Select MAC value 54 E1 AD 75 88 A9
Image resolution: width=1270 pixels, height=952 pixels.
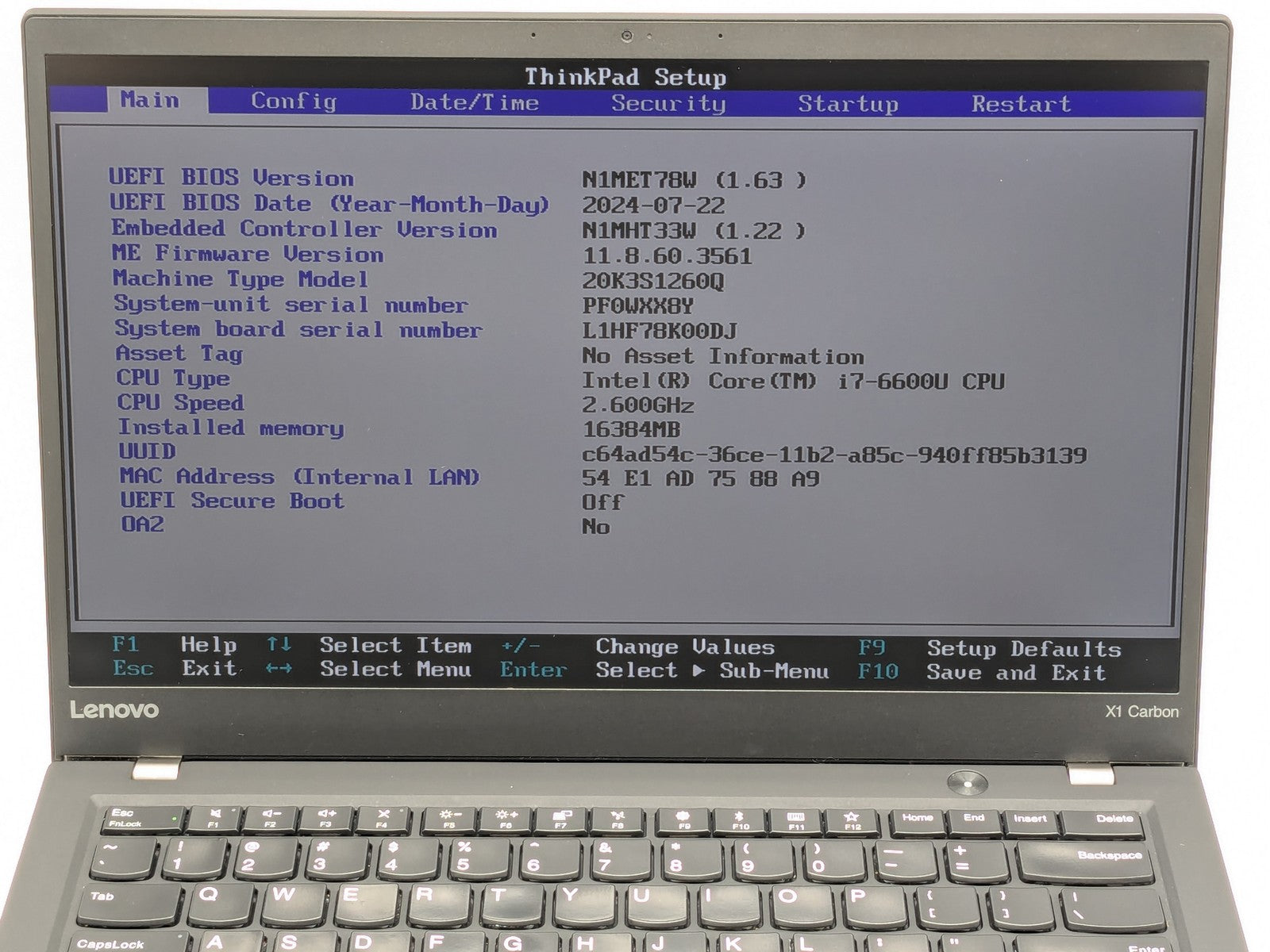pyautogui.click(x=701, y=478)
